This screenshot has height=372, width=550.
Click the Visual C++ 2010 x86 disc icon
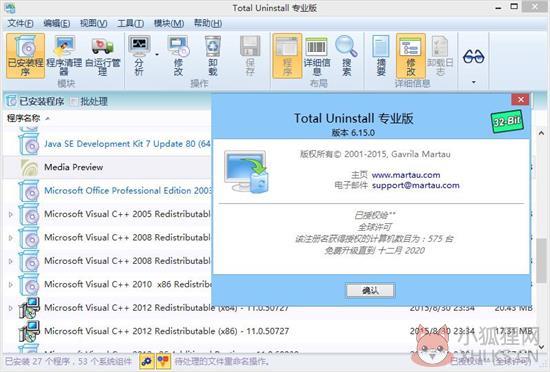pyautogui.click(x=29, y=284)
